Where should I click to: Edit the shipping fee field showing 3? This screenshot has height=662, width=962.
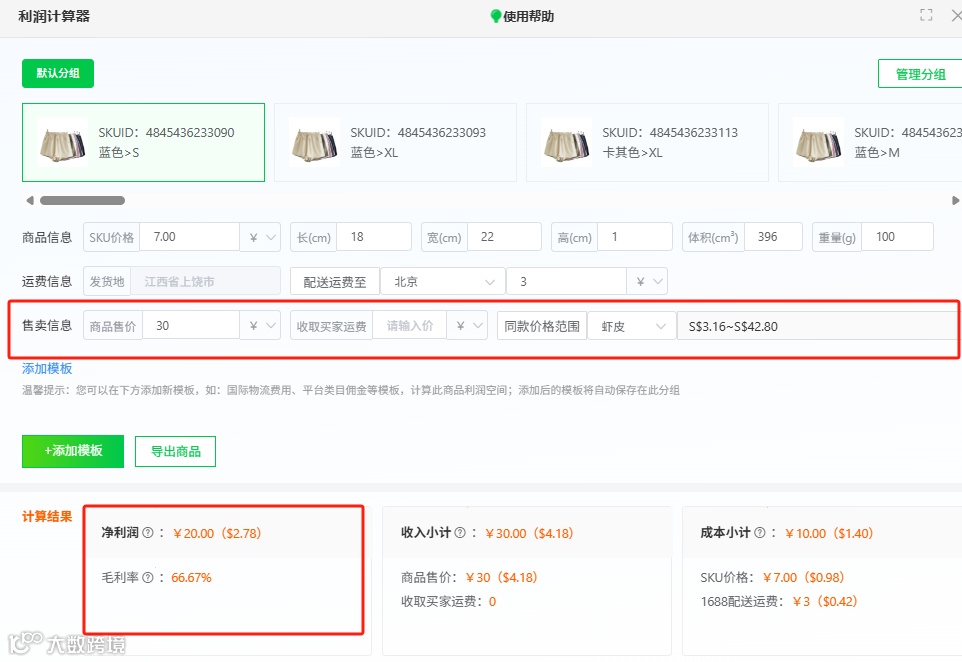point(566,282)
